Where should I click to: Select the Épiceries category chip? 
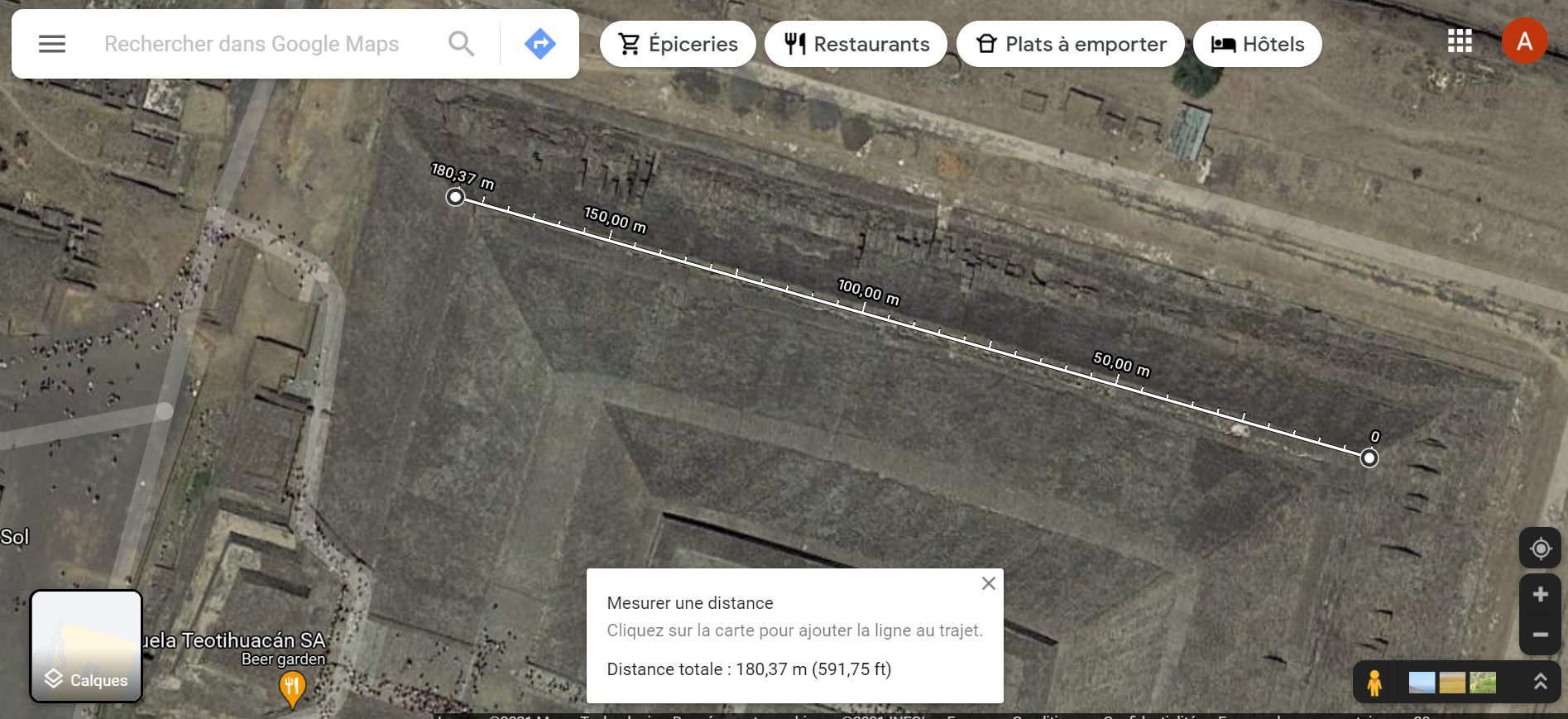pyautogui.click(x=678, y=44)
